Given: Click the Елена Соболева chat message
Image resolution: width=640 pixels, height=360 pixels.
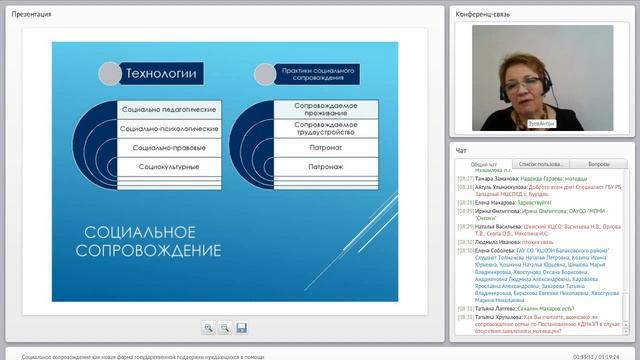Looking at the screenshot, I should (538, 276).
